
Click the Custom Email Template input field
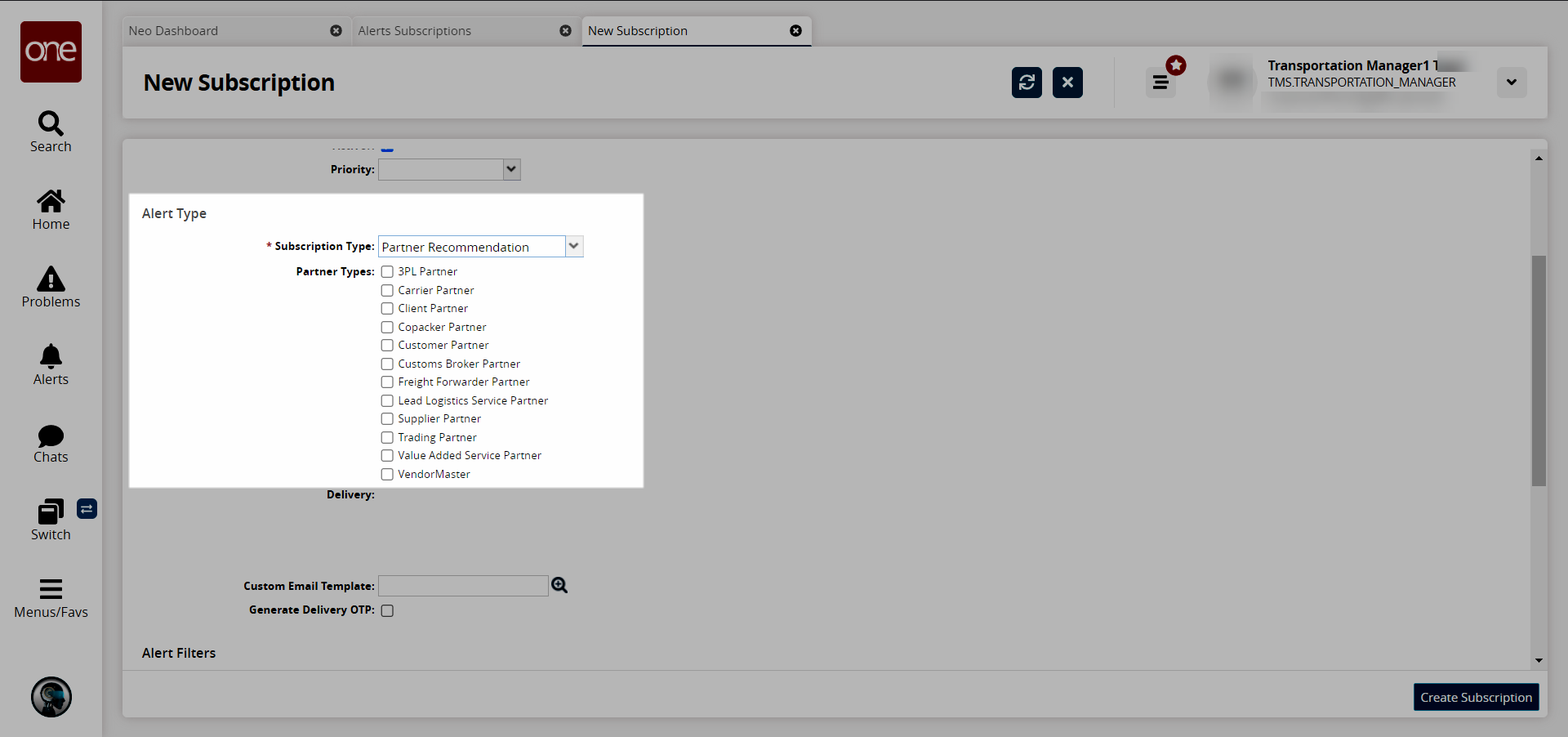click(463, 586)
